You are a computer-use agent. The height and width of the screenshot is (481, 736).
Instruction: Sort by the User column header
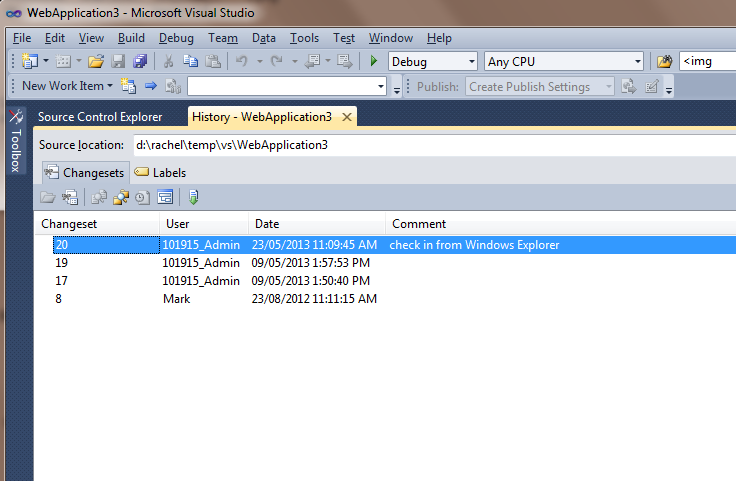click(x=178, y=224)
